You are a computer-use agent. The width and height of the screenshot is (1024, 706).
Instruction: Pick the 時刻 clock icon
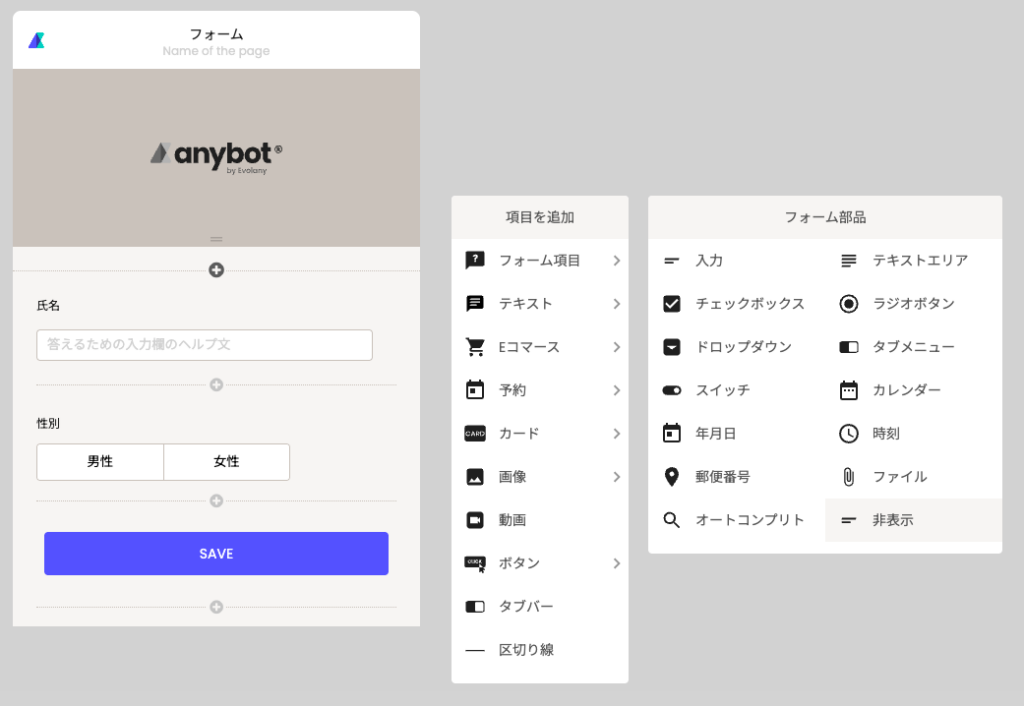(848, 433)
